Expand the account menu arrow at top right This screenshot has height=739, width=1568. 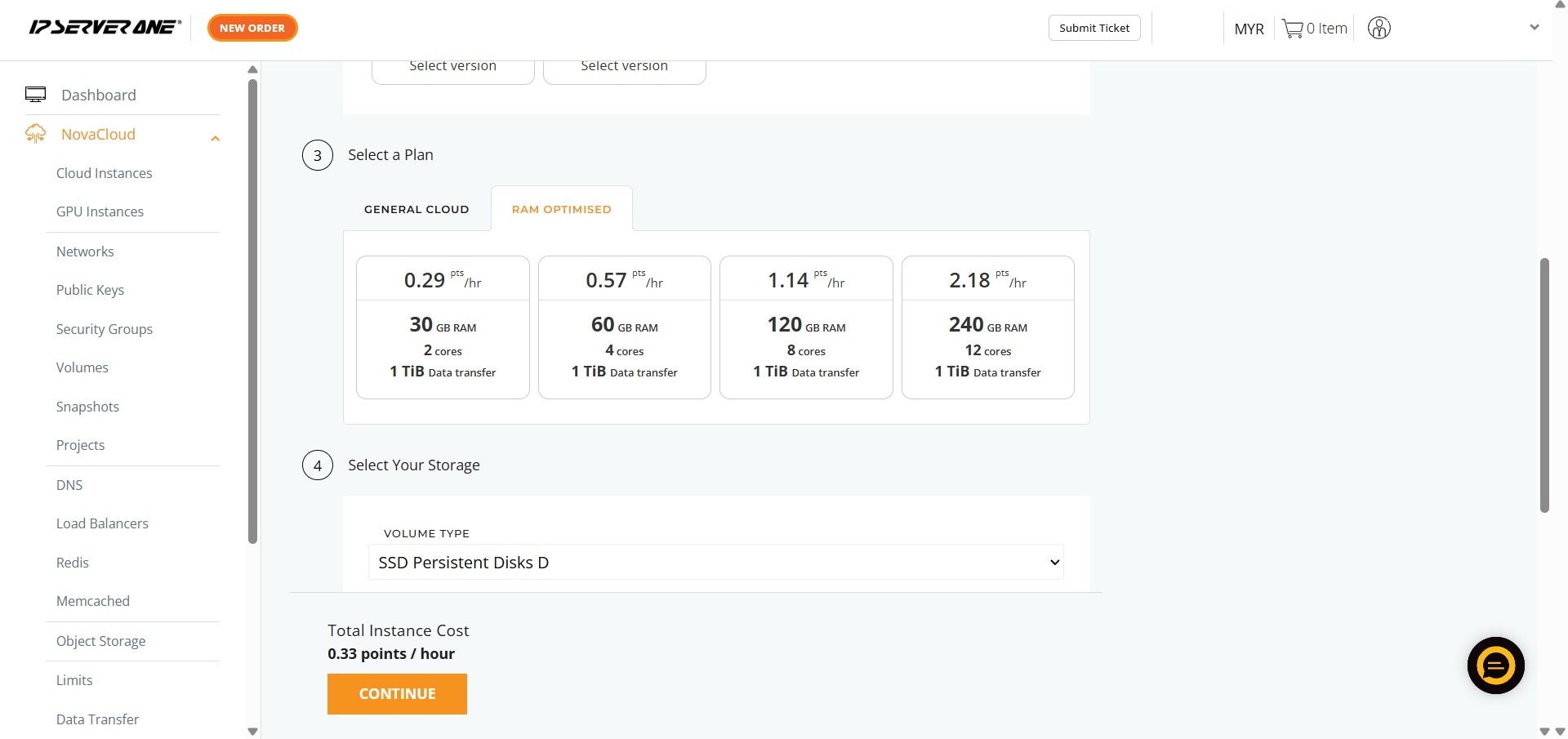coord(1534,28)
